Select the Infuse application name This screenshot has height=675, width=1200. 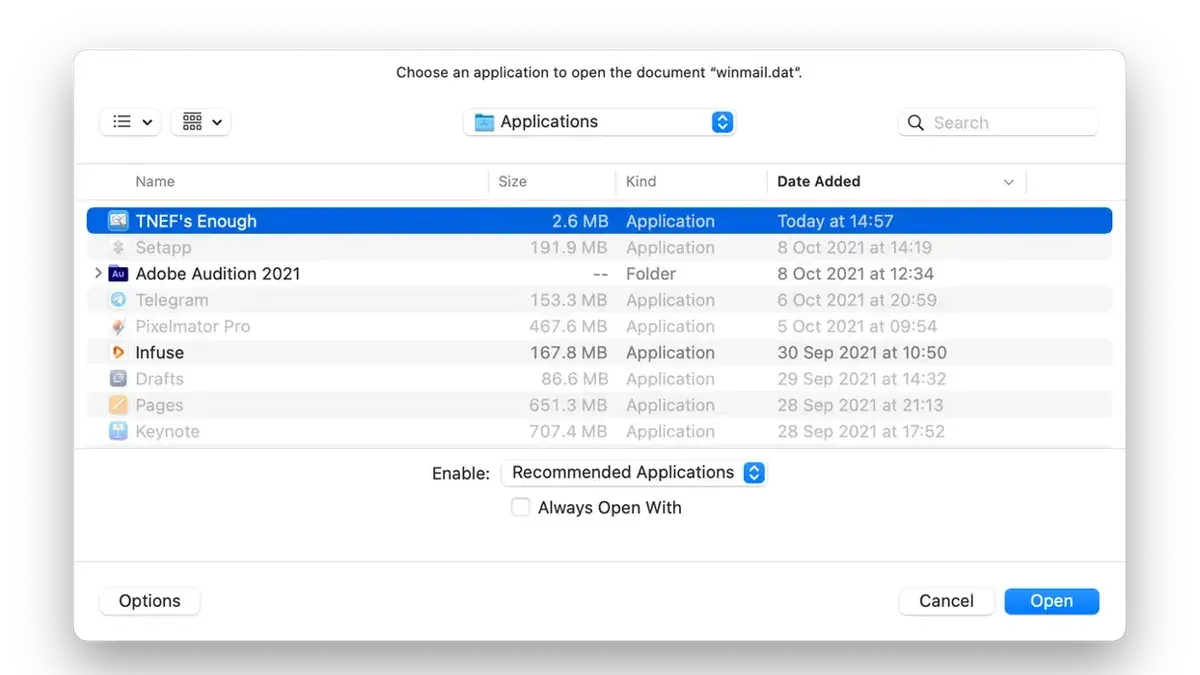(x=160, y=352)
